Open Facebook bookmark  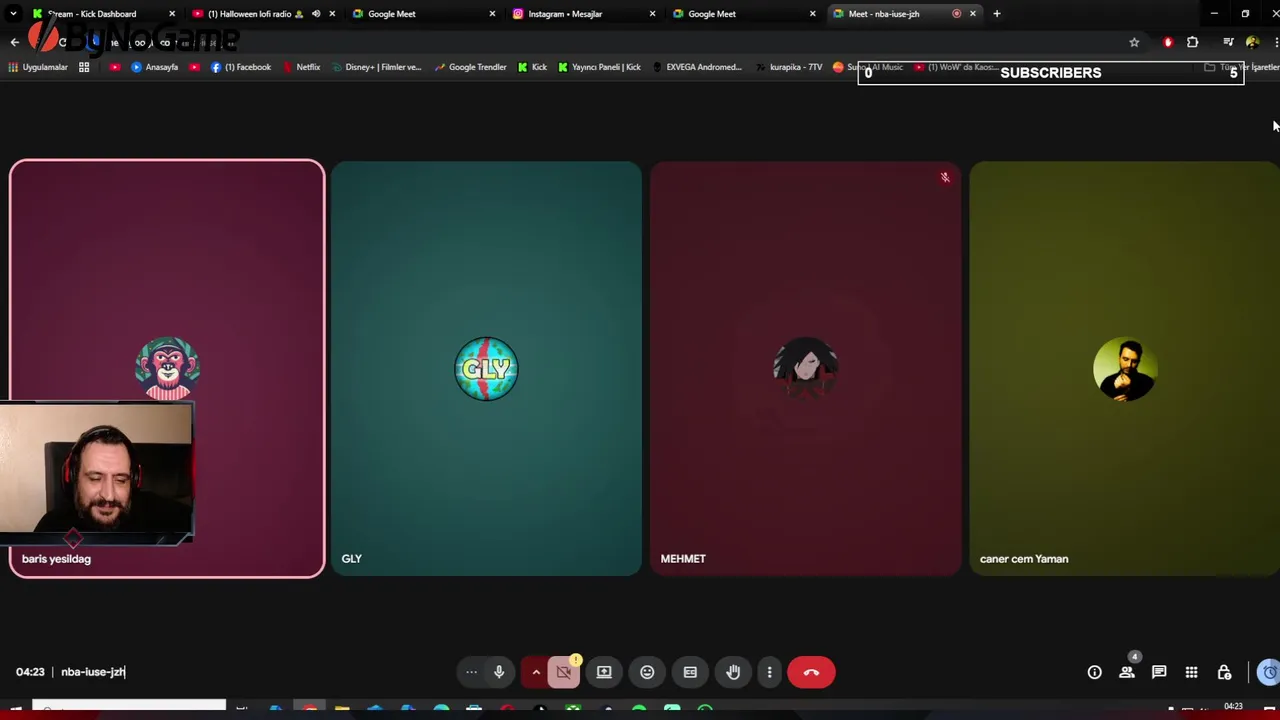[x=241, y=67]
